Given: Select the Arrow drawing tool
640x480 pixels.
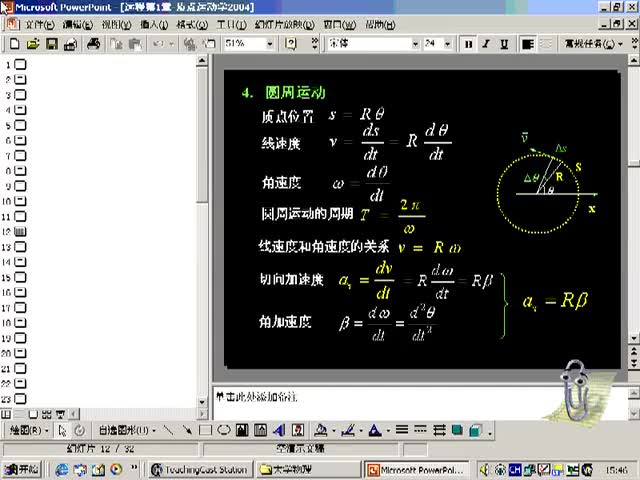Looking at the screenshot, I should (x=187, y=430).
